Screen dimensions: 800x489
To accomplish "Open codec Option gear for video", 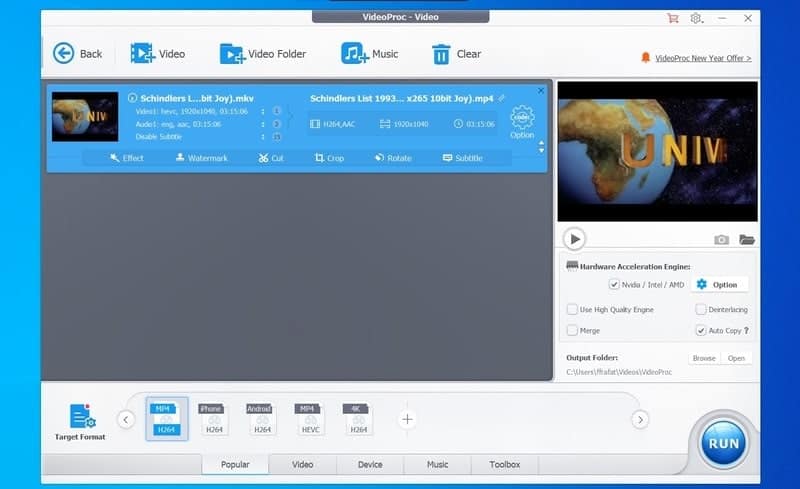I will tap(522, 122).
